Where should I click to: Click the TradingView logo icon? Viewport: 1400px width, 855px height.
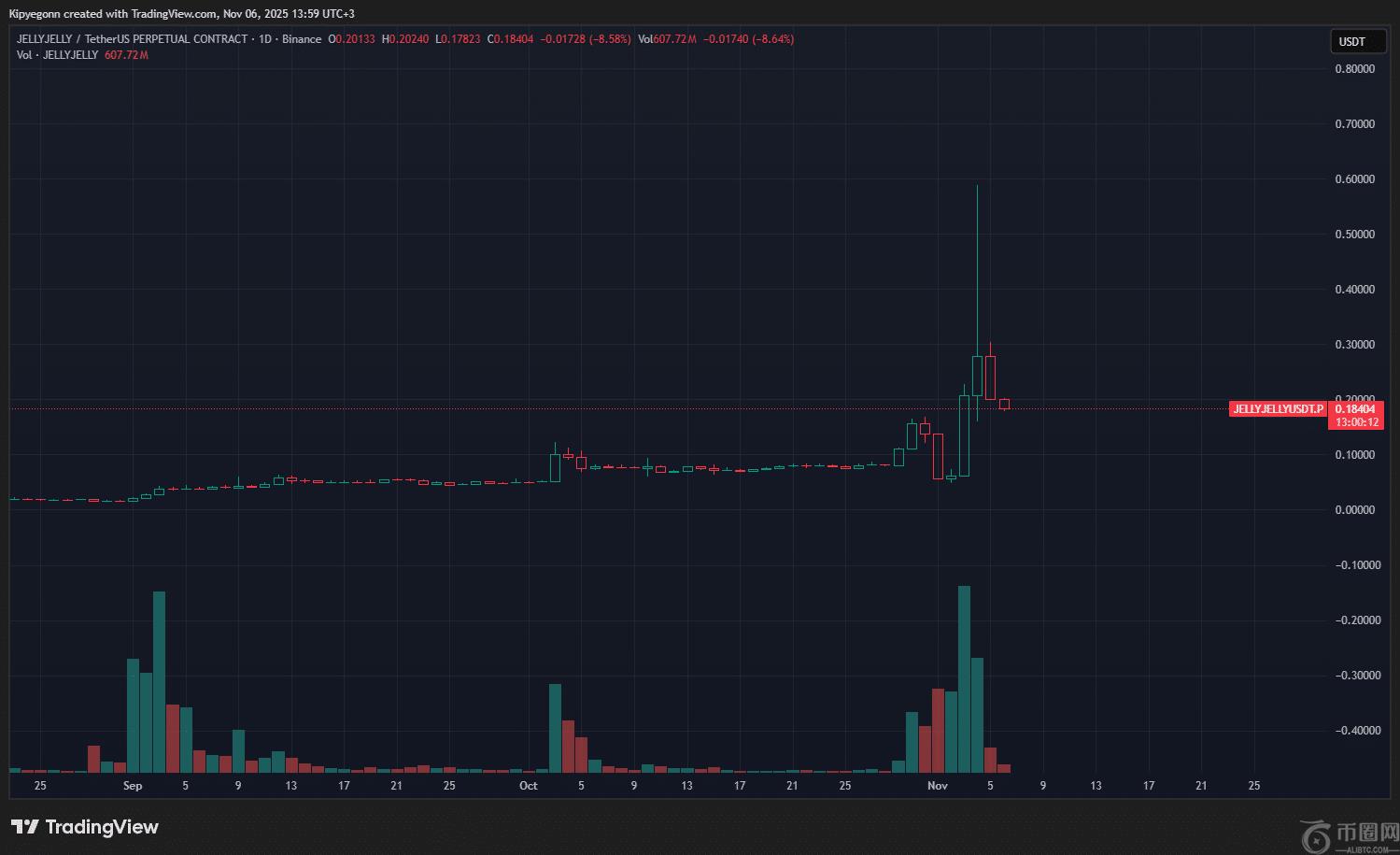coord(24,827)
